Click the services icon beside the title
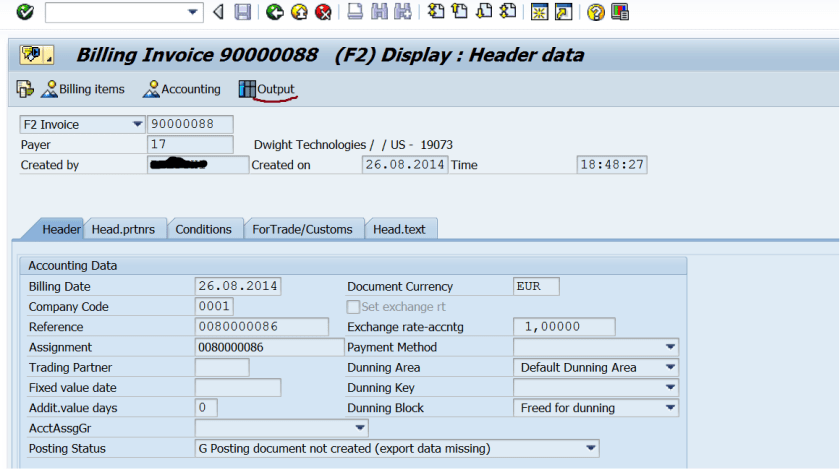Image resolution: width=840 pixels, height=470 pixels. pyautogui.click(x=36, y=55)
